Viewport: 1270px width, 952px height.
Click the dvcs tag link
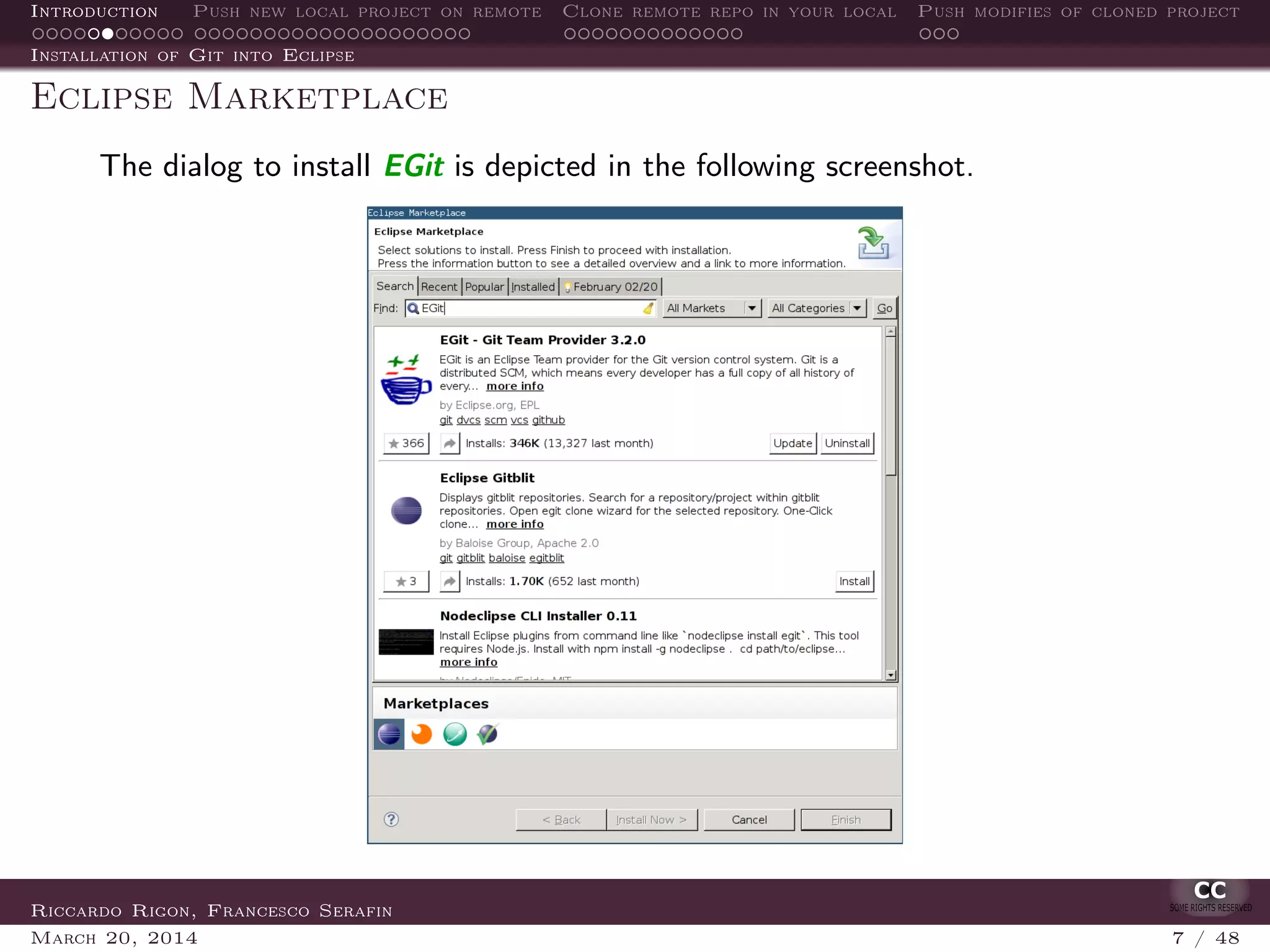468,420
